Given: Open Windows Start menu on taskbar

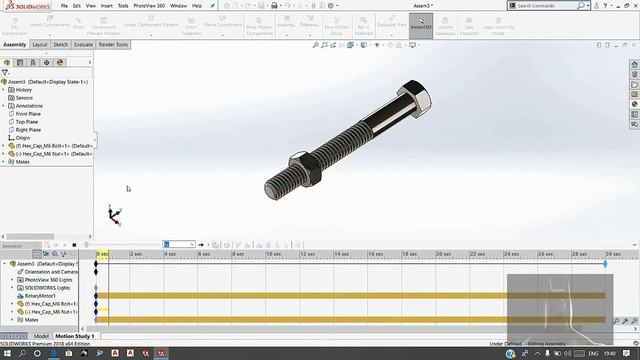Looking at the screenshot, I should [7, 353].
